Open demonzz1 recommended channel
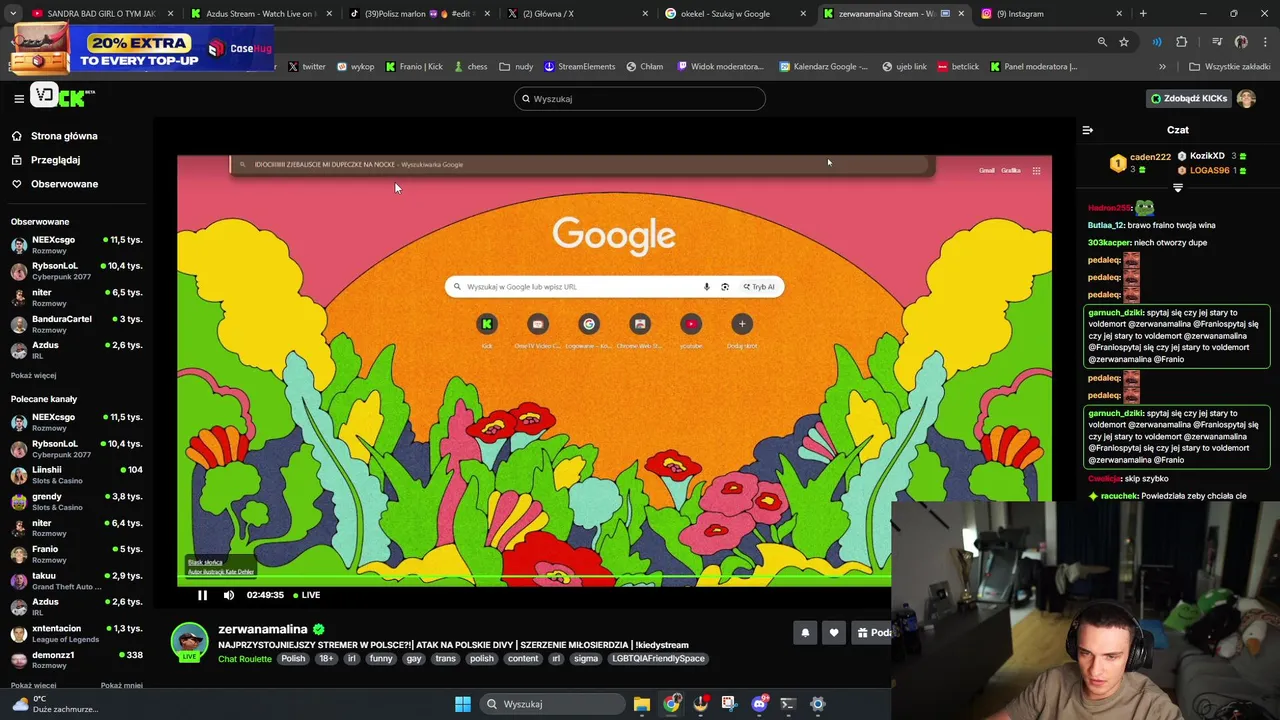Image resolution: width=1280 pixels, height=720 pixels. pyautogui.click(x=76, y=660)
